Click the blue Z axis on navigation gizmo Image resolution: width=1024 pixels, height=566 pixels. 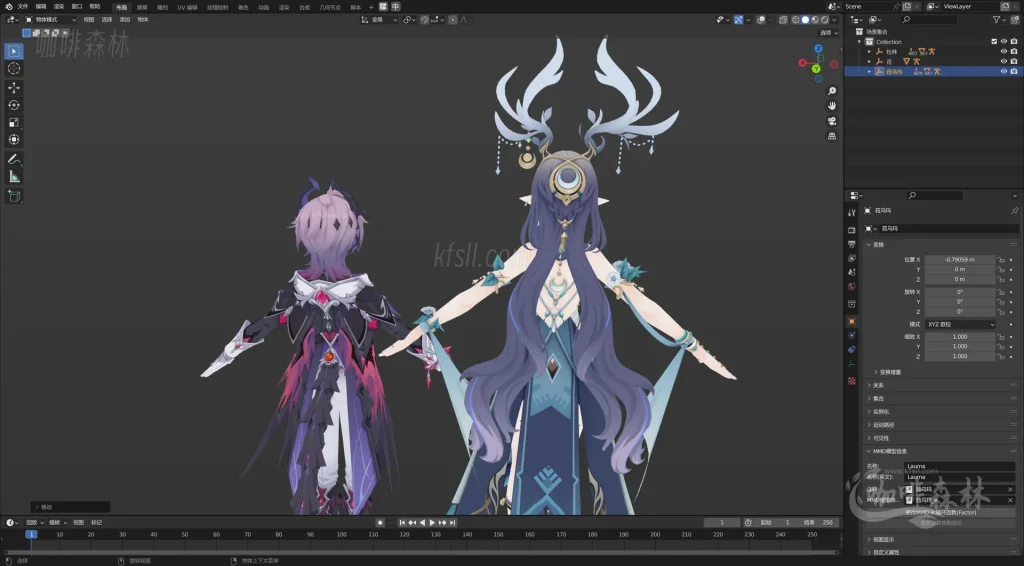pos(818,48)
